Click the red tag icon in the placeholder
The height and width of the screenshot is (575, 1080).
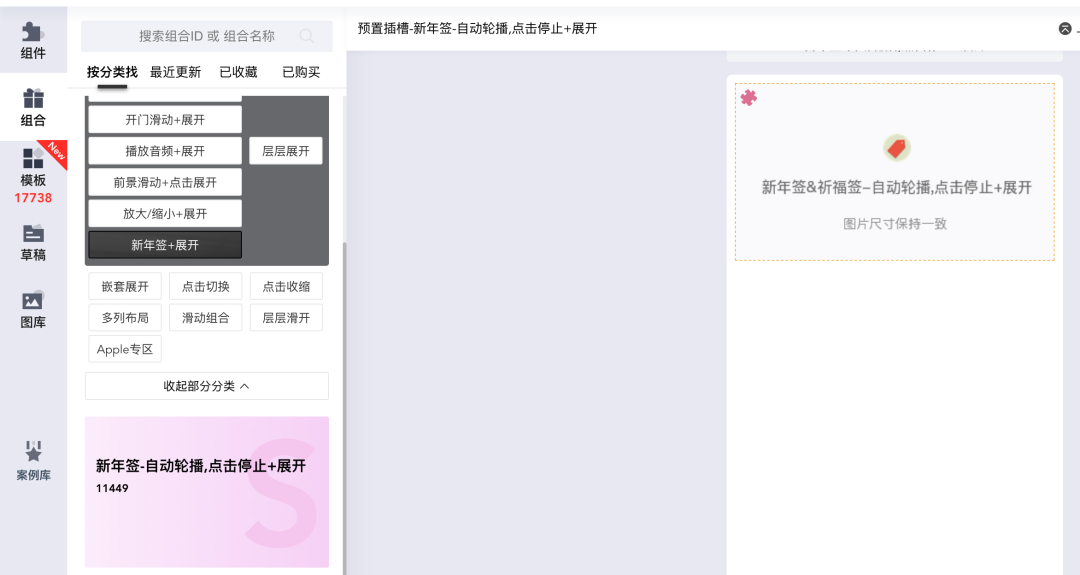pos(897,148)
